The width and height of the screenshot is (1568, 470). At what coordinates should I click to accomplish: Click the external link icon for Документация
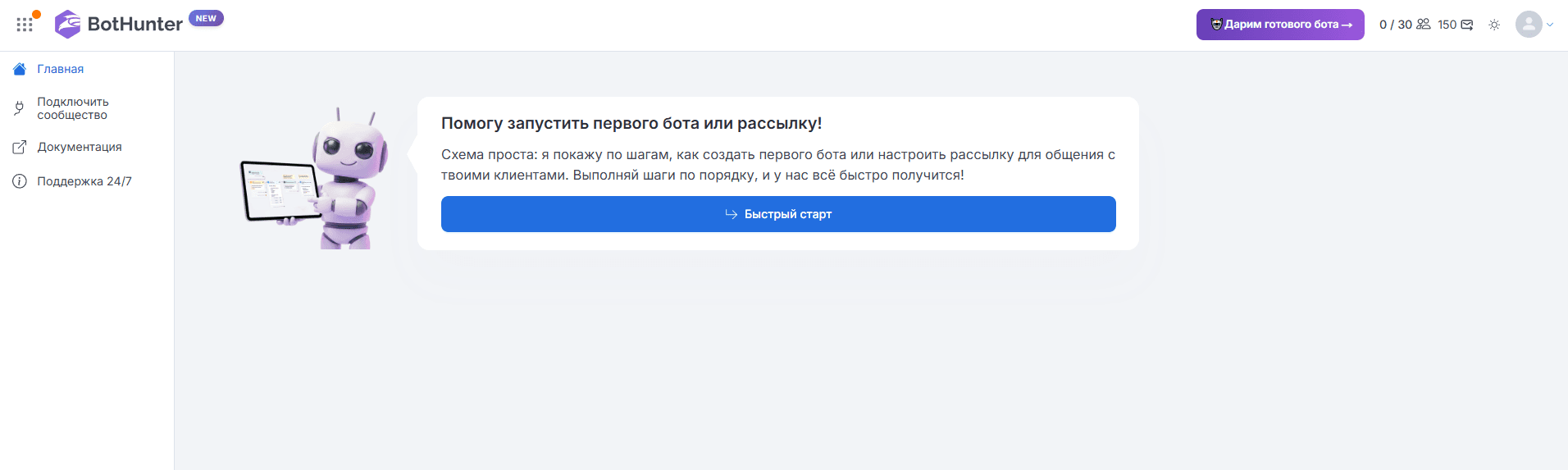20,148
